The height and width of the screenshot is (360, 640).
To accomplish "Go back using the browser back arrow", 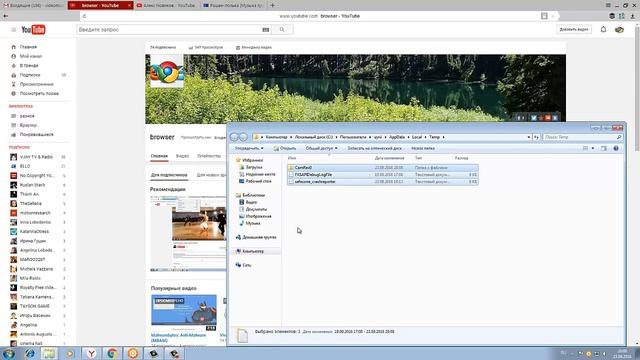I will pos(5,16).
